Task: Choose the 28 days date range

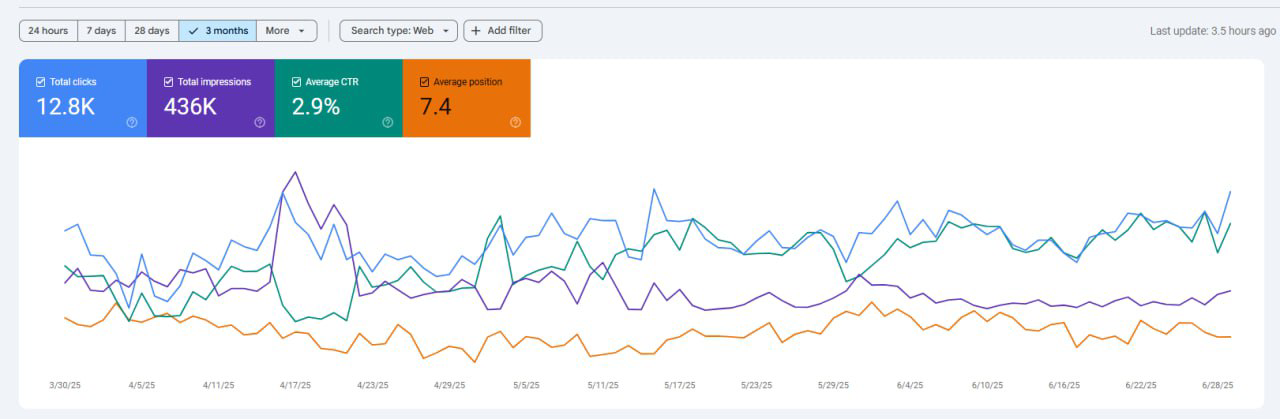Action: (152, 31)
